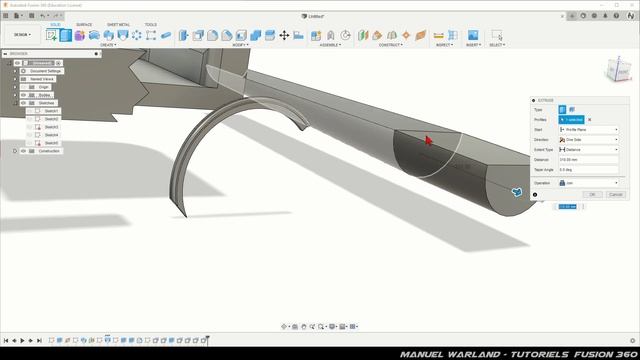Image resolution: width=640 pixels, height=360 pixels.
Task: Select the Align tool
Action: click(x=298, y=35)
